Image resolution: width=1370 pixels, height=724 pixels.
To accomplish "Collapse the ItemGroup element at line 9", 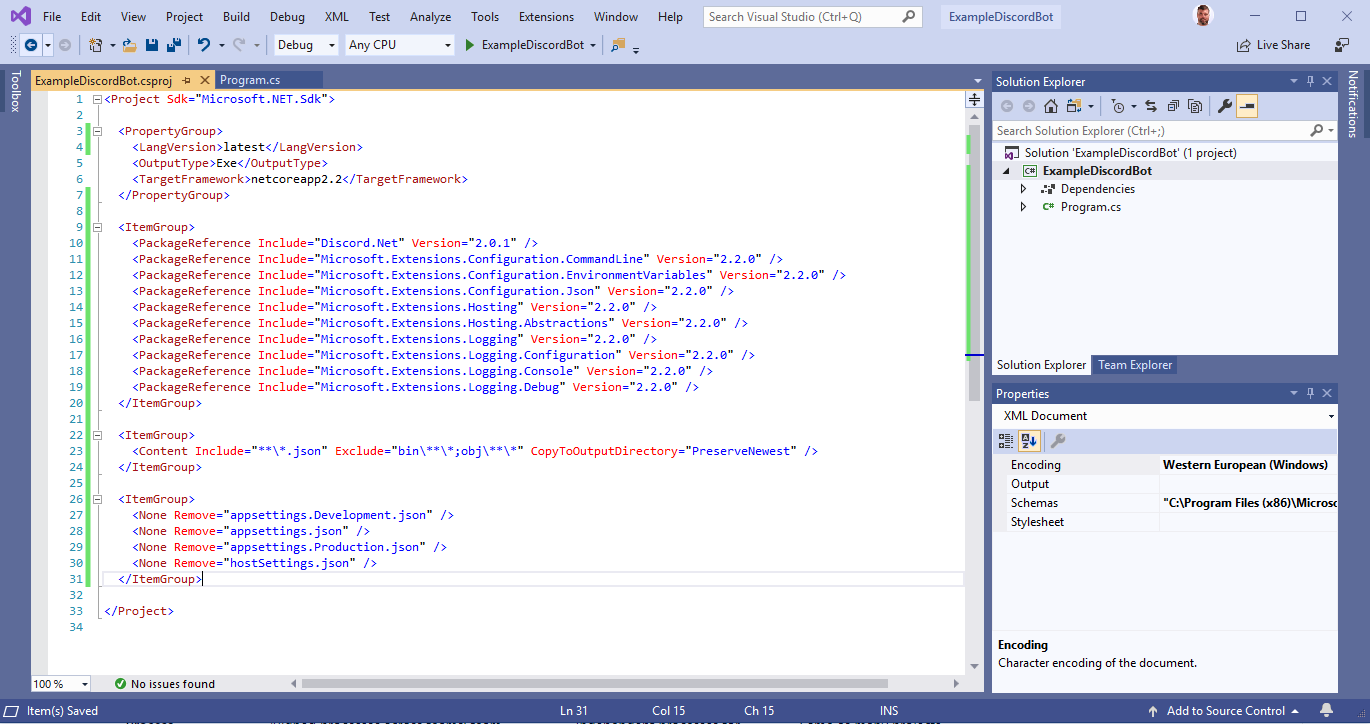I will [x=97, y=227].
